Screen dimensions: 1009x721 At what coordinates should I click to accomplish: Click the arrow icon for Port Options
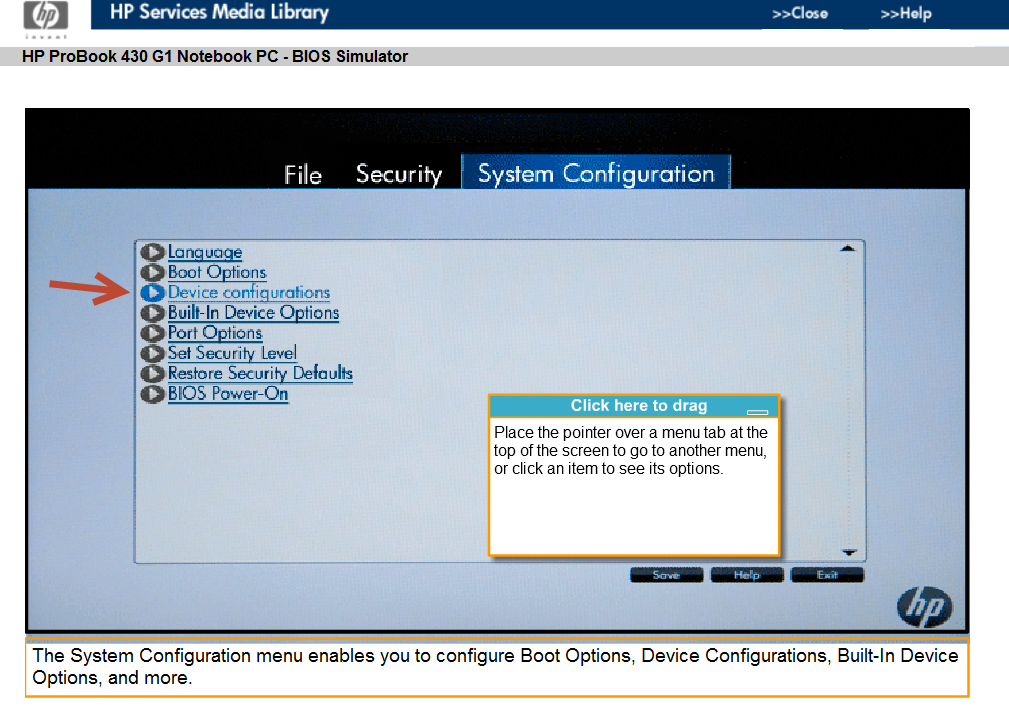[x=151, y=332]
